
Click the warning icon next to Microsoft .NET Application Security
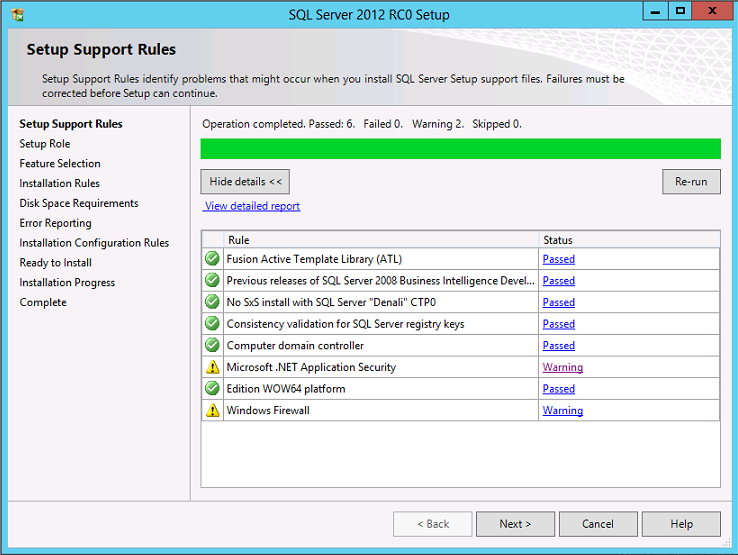(212, 367)
